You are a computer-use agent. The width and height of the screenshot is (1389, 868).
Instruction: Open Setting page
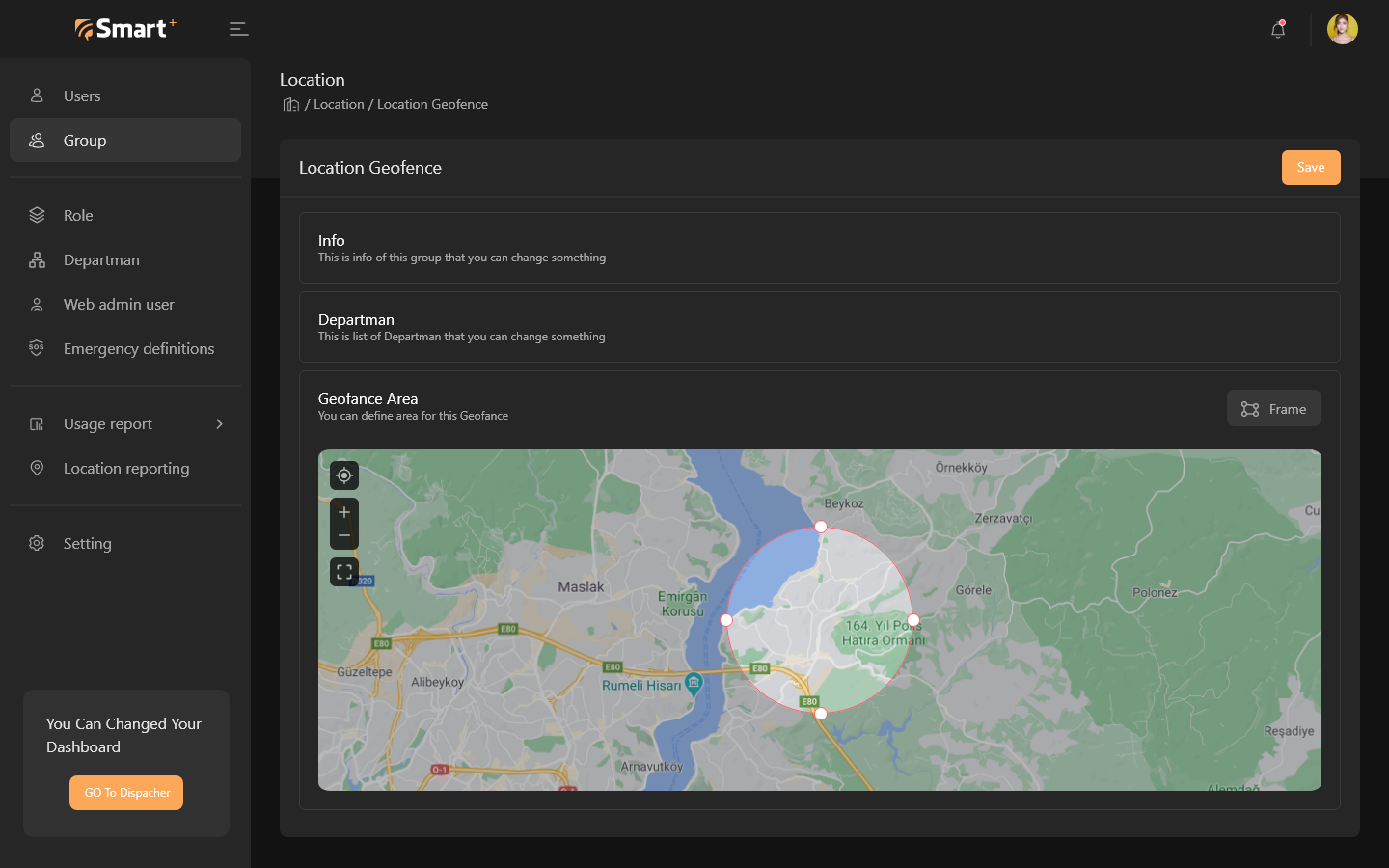[x=125, y=543]
